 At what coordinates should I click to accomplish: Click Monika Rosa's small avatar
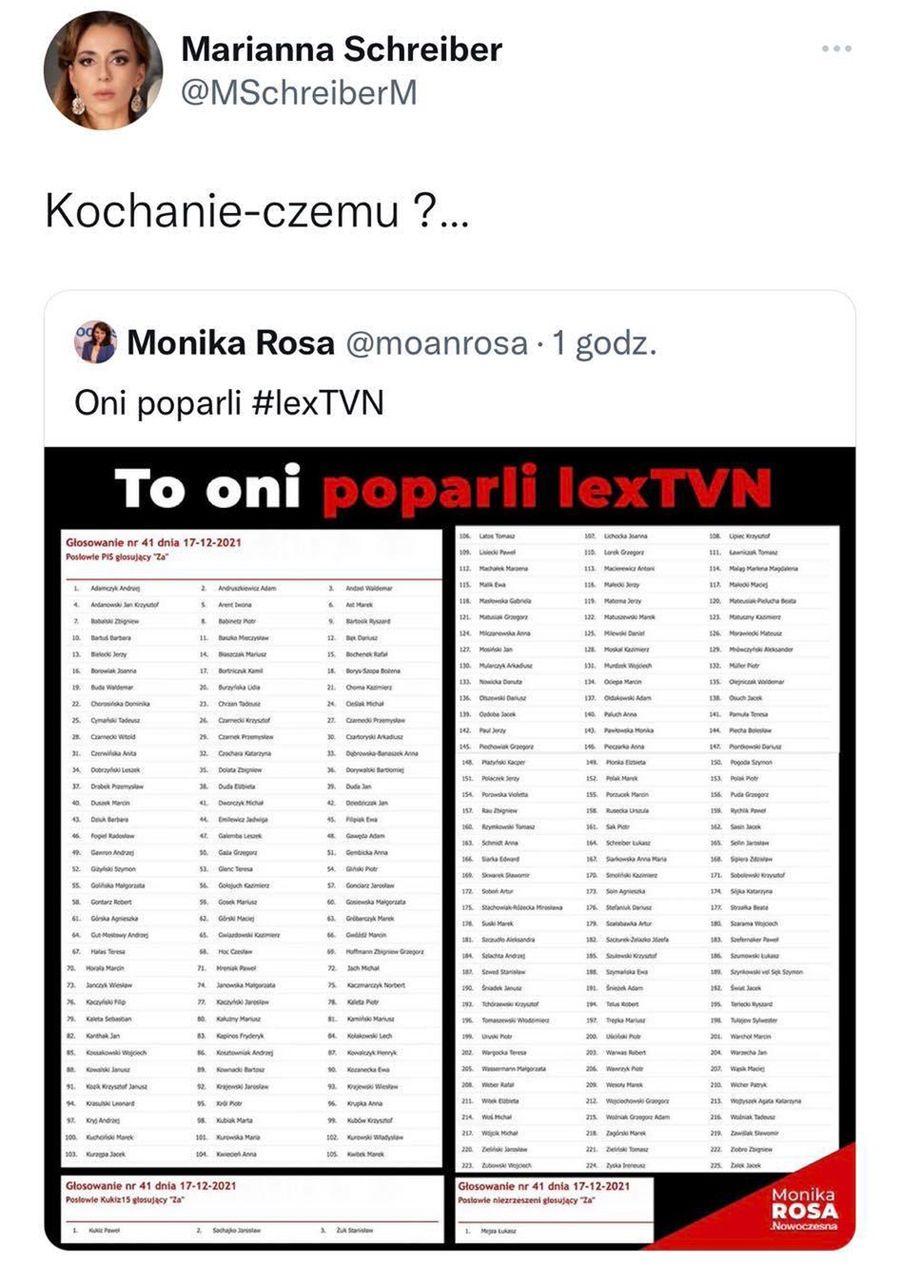[x=95, y=342]
